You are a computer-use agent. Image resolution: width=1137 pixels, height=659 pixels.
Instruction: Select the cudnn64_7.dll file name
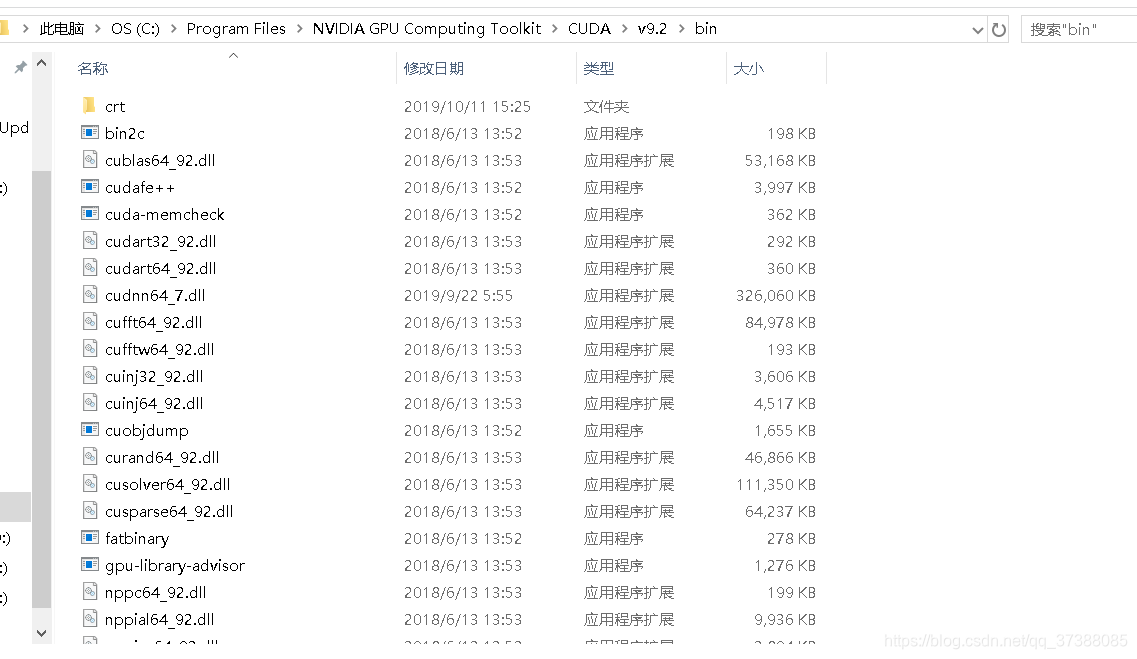click(155, 295)
